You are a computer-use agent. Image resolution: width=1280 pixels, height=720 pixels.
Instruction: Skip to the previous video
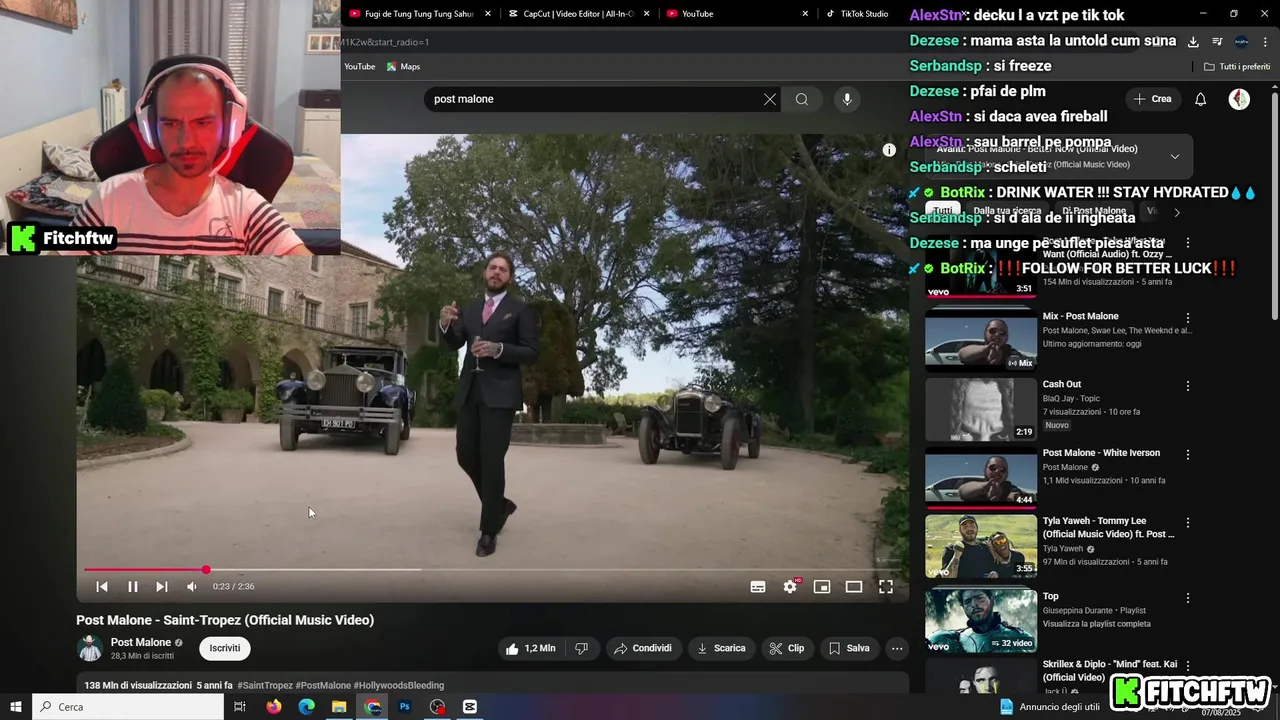pyautogui.click(x=102, y=587)
